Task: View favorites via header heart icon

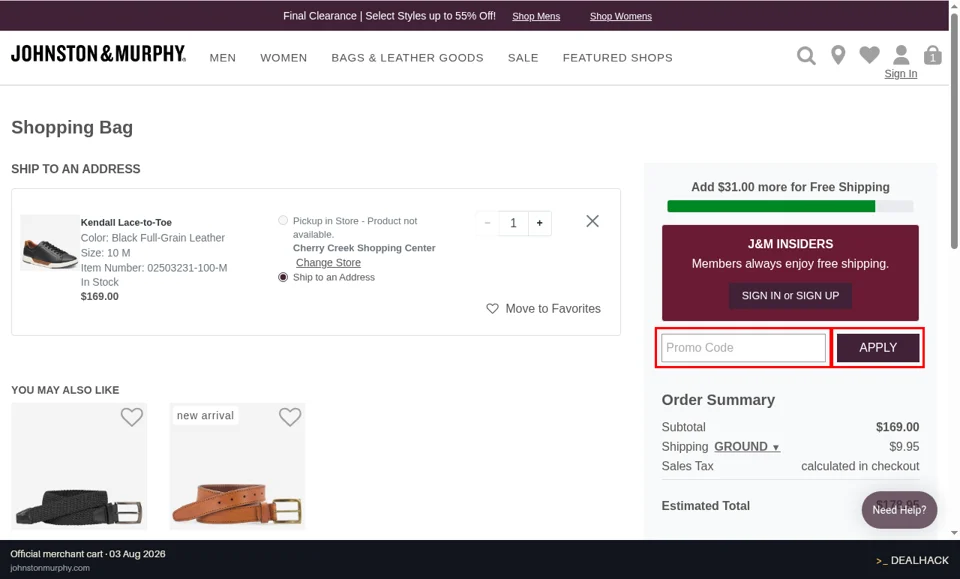Action: (x=869, y=55)
